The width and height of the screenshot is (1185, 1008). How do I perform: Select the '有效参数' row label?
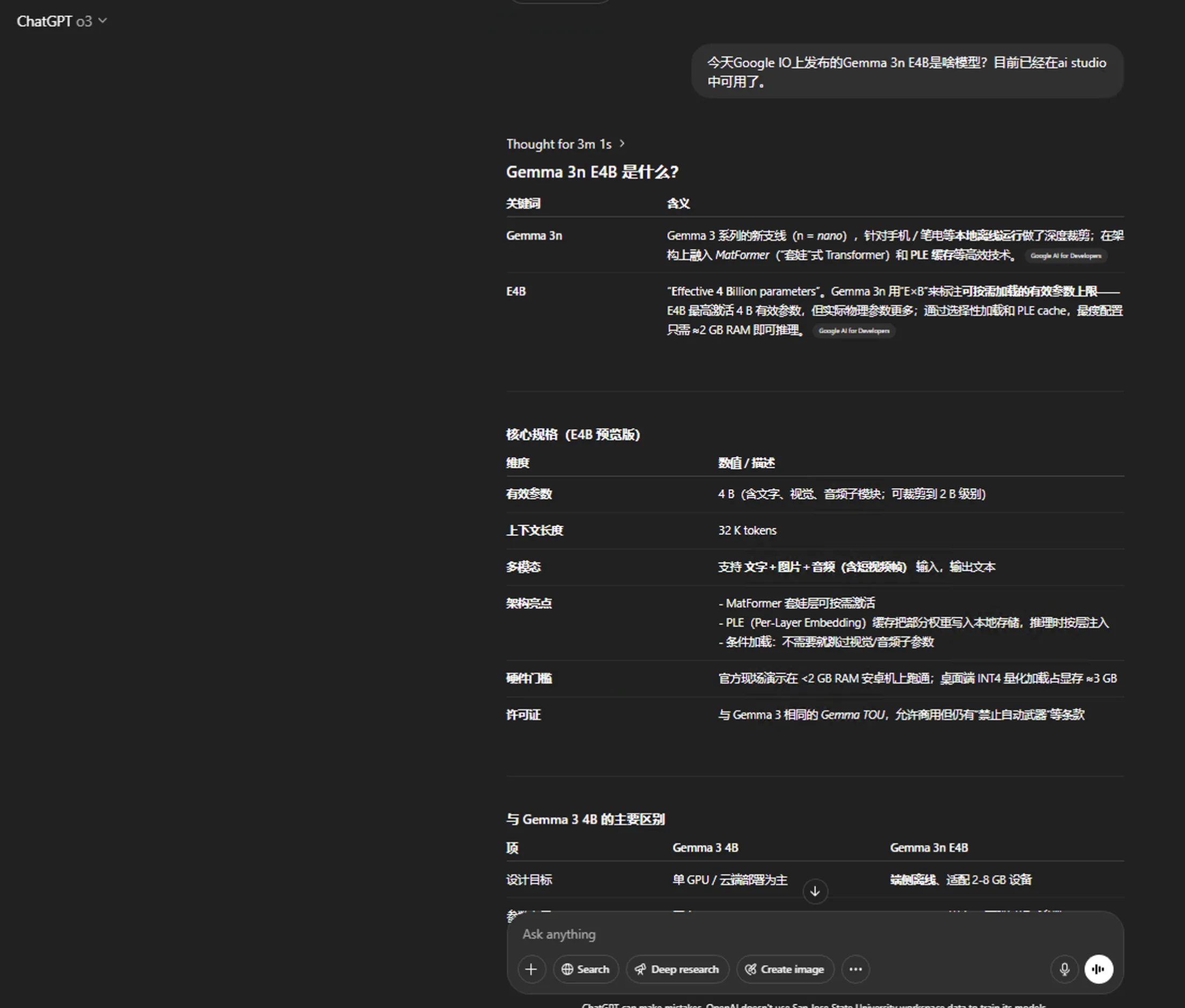[529, 494]
